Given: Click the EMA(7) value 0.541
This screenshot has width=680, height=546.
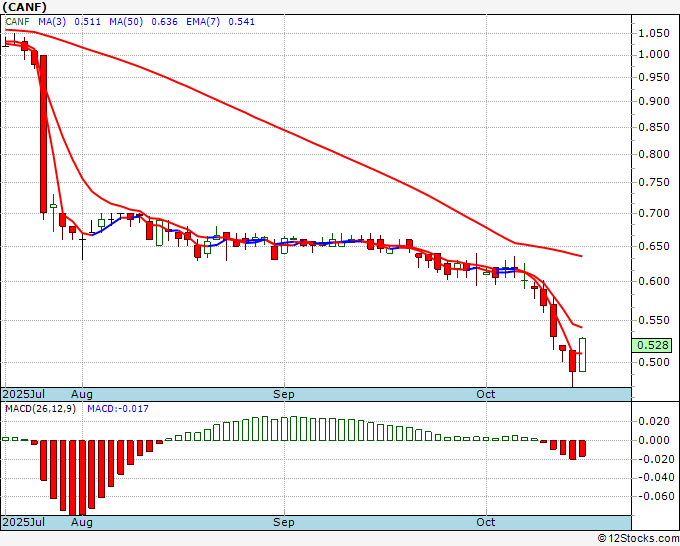Looking at the screenshot, I should click(242, 22).
